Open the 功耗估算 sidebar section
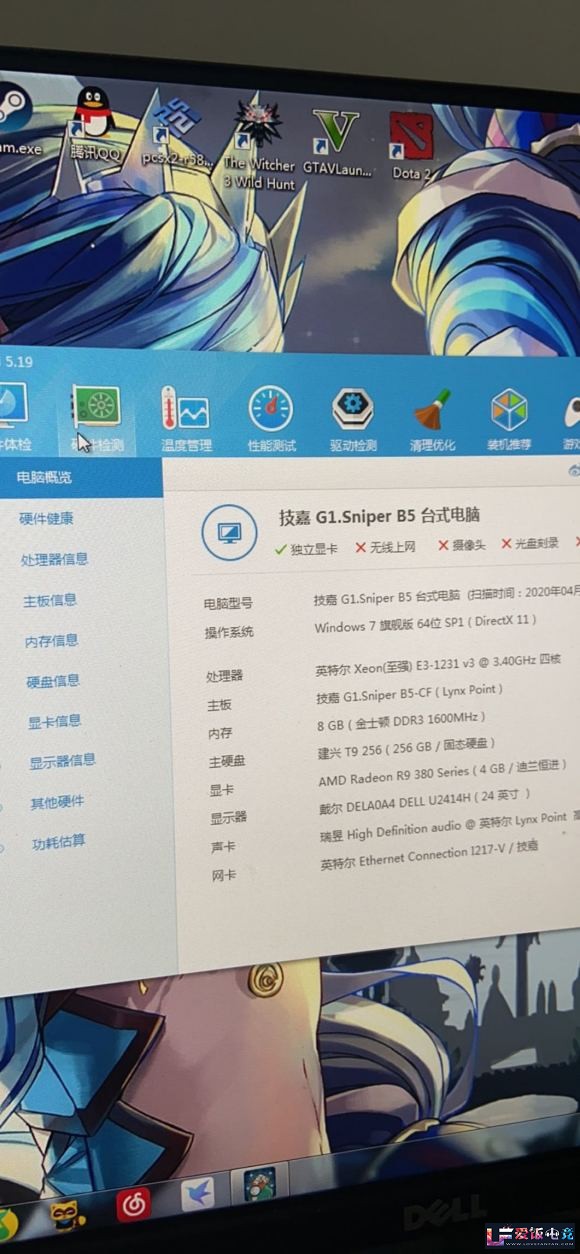Screen dimensions: 580x1254 point(59,843)
